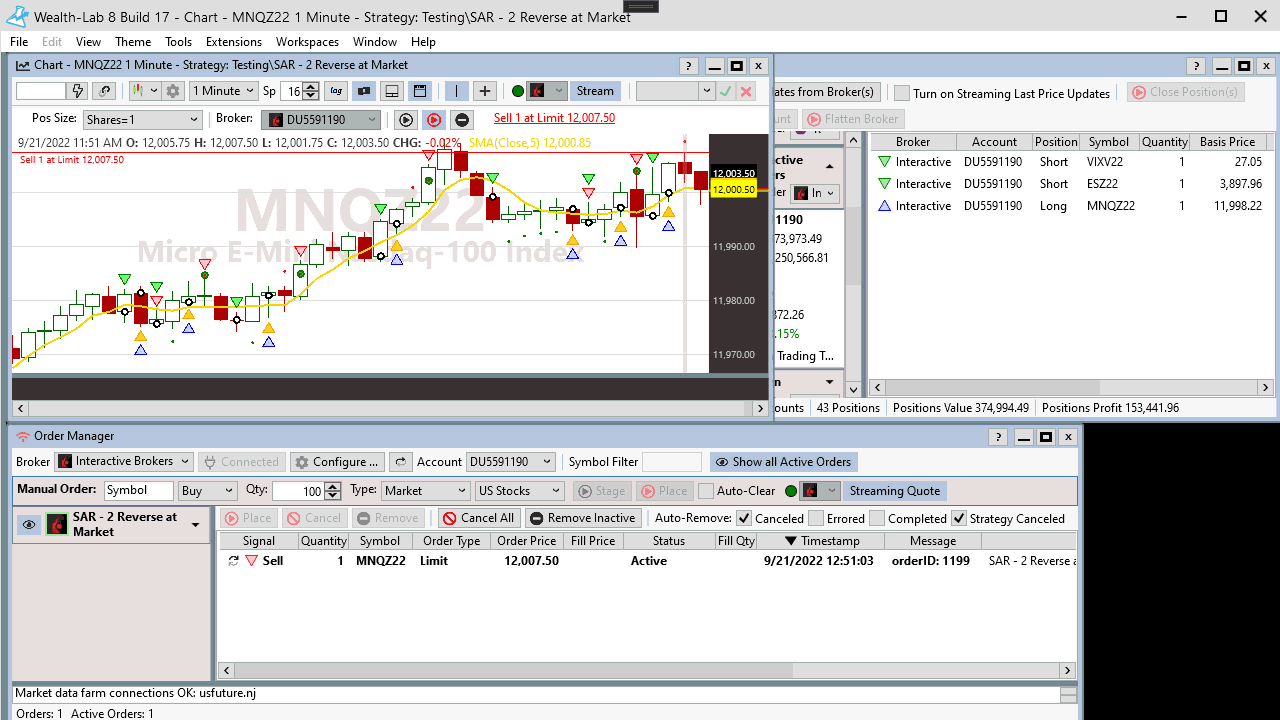
Task: Toggle the Stream button in chart toolbar
Action: [x=595, y=91]
